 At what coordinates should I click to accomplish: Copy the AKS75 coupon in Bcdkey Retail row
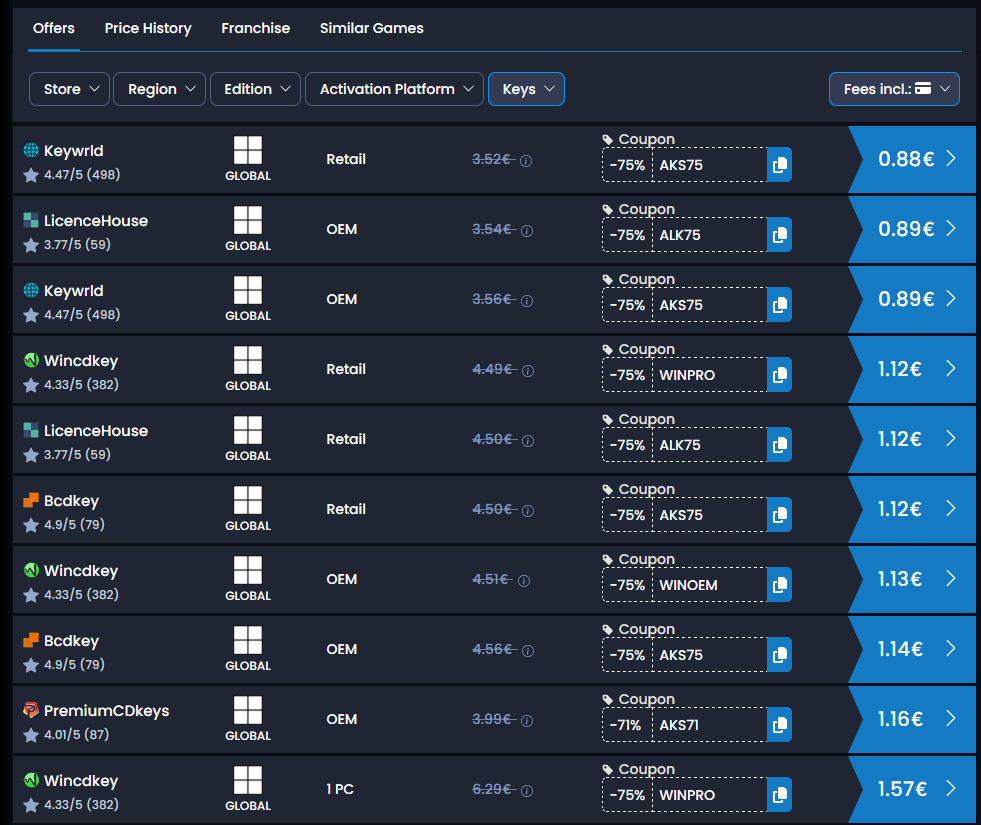(x=779, y=515)
